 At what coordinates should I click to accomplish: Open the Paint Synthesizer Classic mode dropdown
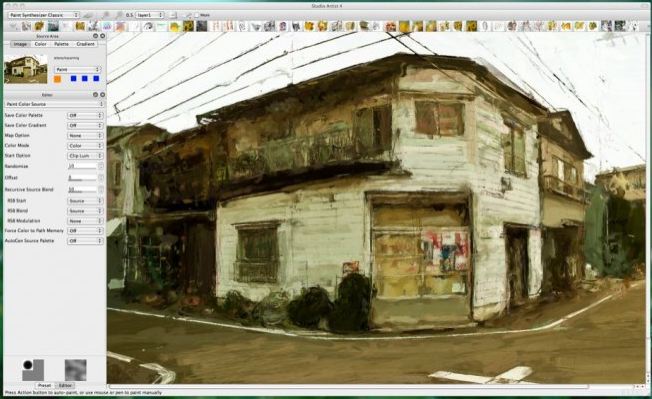pos(43,15)
